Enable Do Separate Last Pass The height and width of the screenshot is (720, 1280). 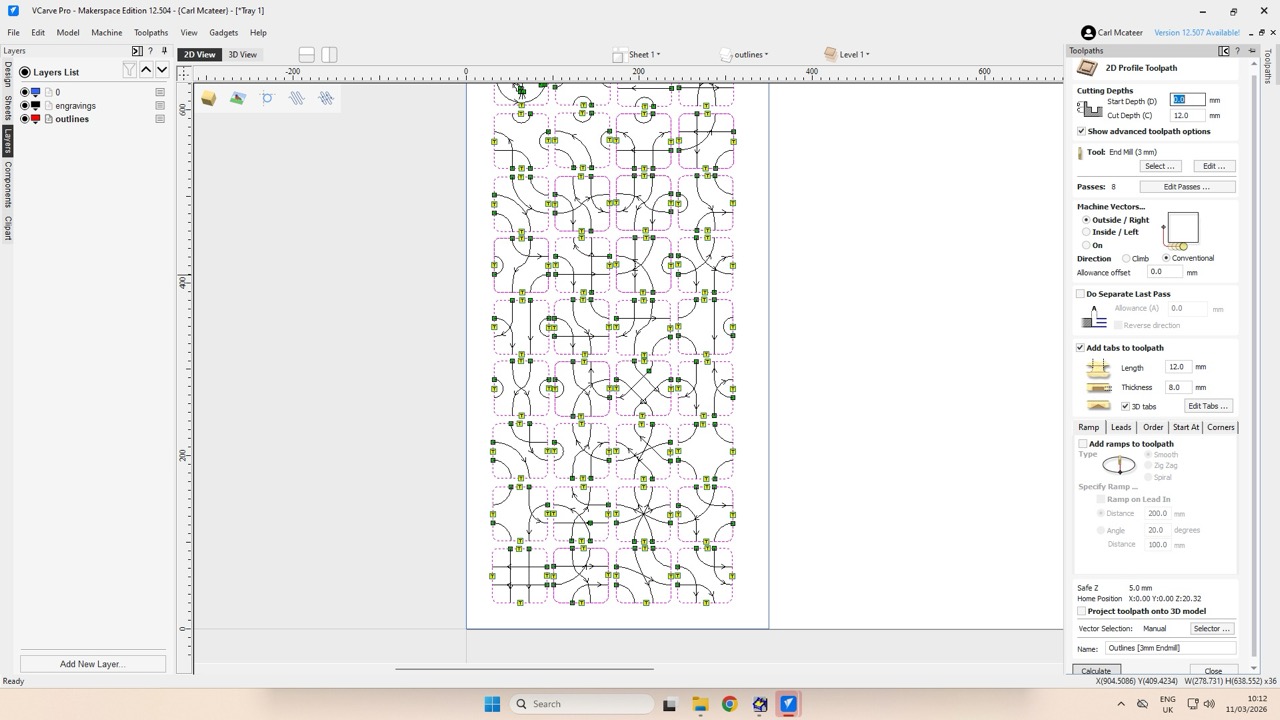(1081, 294)
